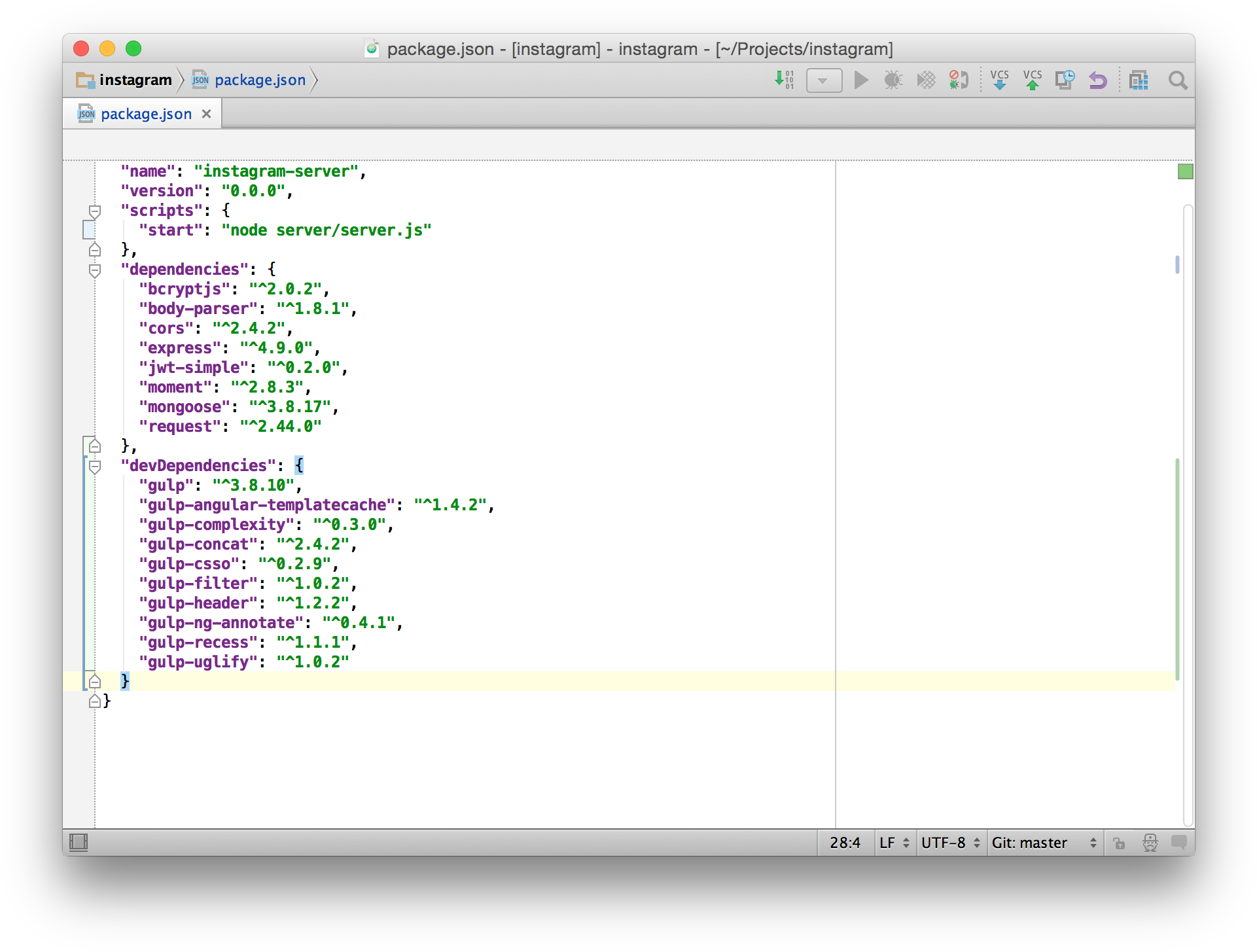Open Search Everywhere magnifier icon

click(1178, 80)
